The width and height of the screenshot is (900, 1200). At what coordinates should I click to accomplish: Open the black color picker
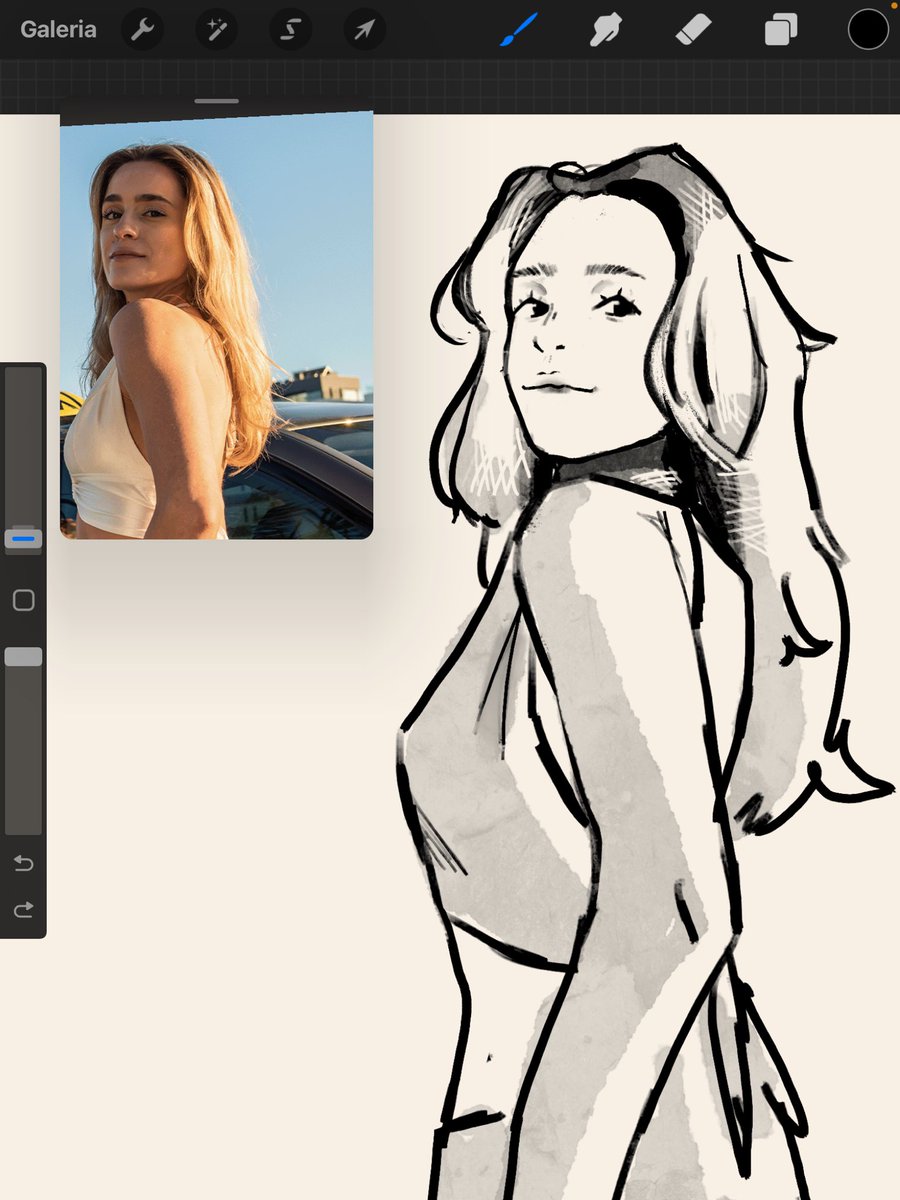tap(868, 30)
